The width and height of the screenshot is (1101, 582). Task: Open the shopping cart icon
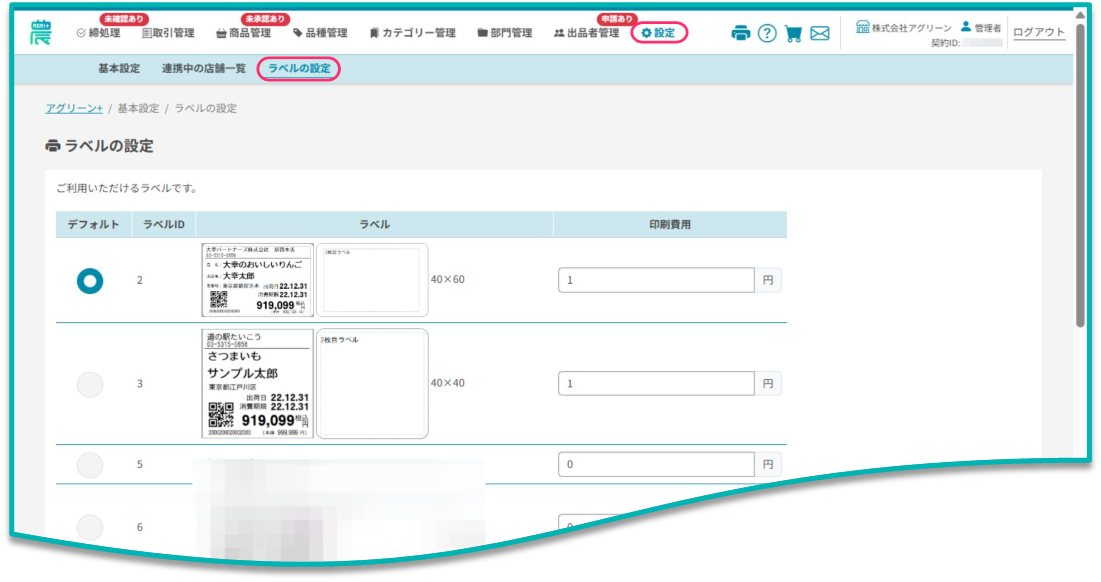tap(794, 33)
